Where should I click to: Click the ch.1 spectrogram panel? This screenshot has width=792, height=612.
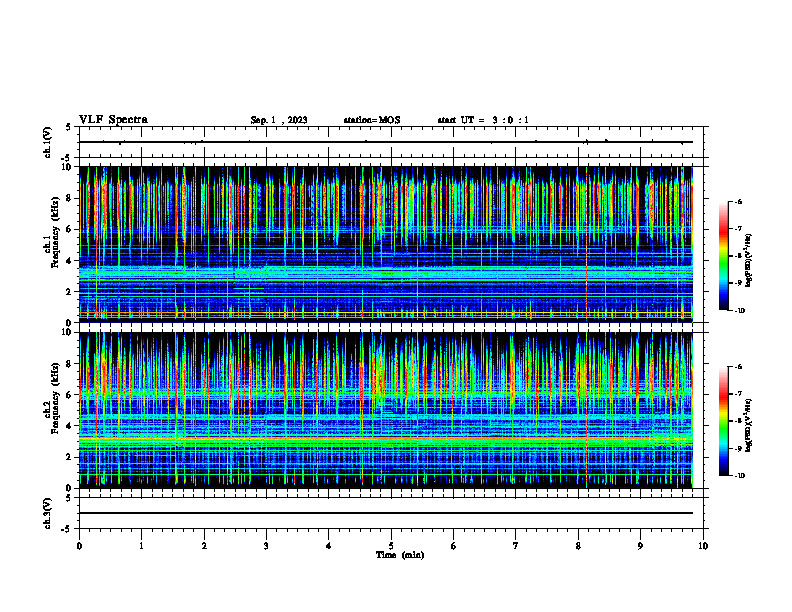click(386, 244)
